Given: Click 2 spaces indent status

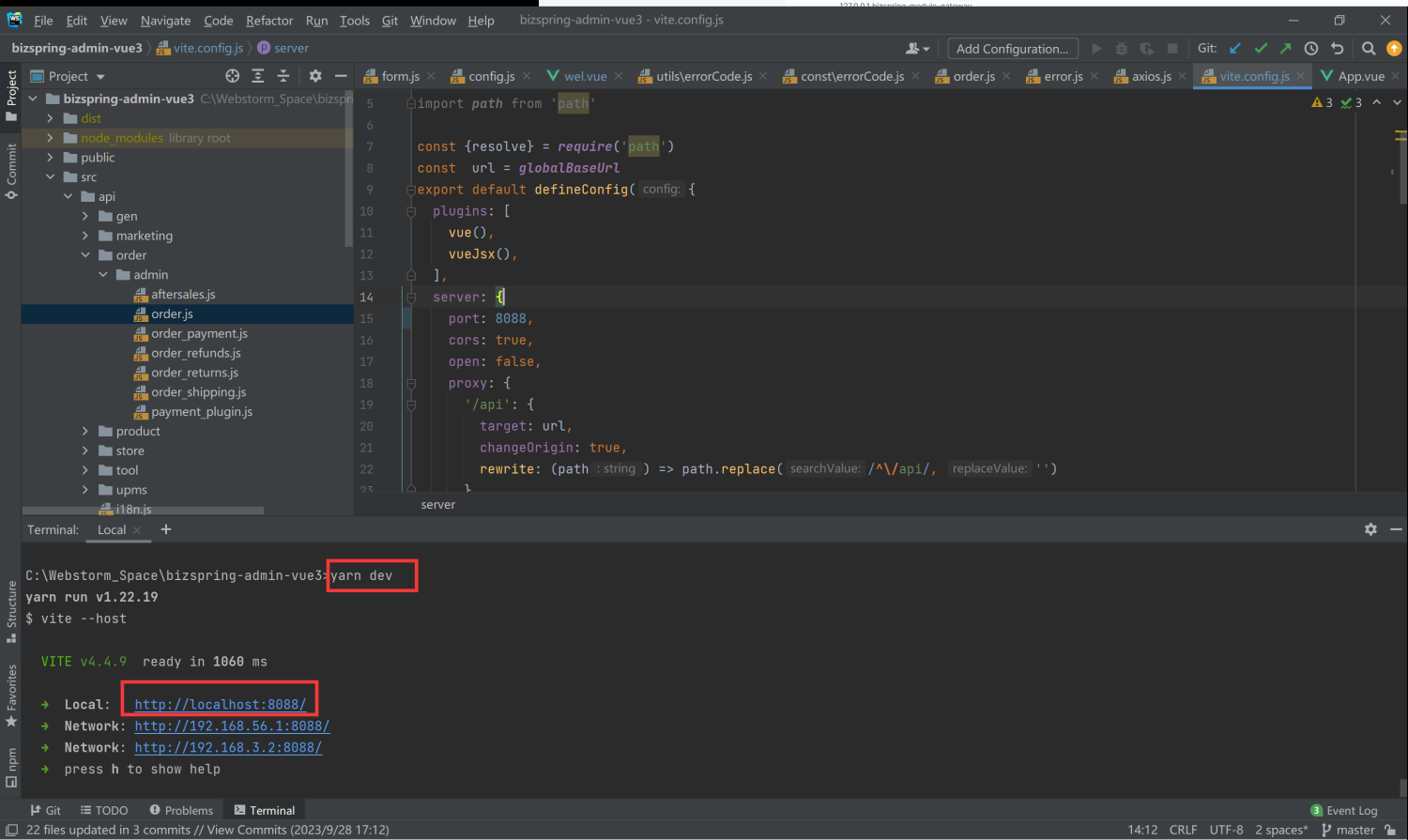Looking at the screenshot, I should point(1281,830).
